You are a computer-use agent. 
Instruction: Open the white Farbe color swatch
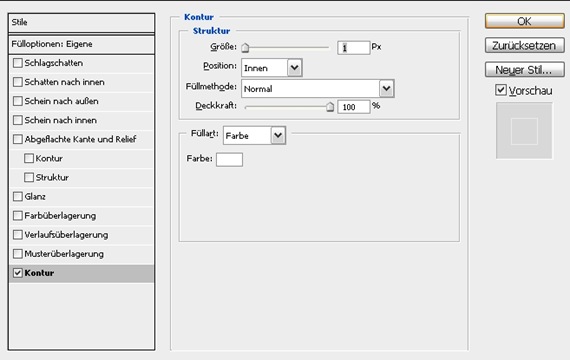tap(229, 159)
